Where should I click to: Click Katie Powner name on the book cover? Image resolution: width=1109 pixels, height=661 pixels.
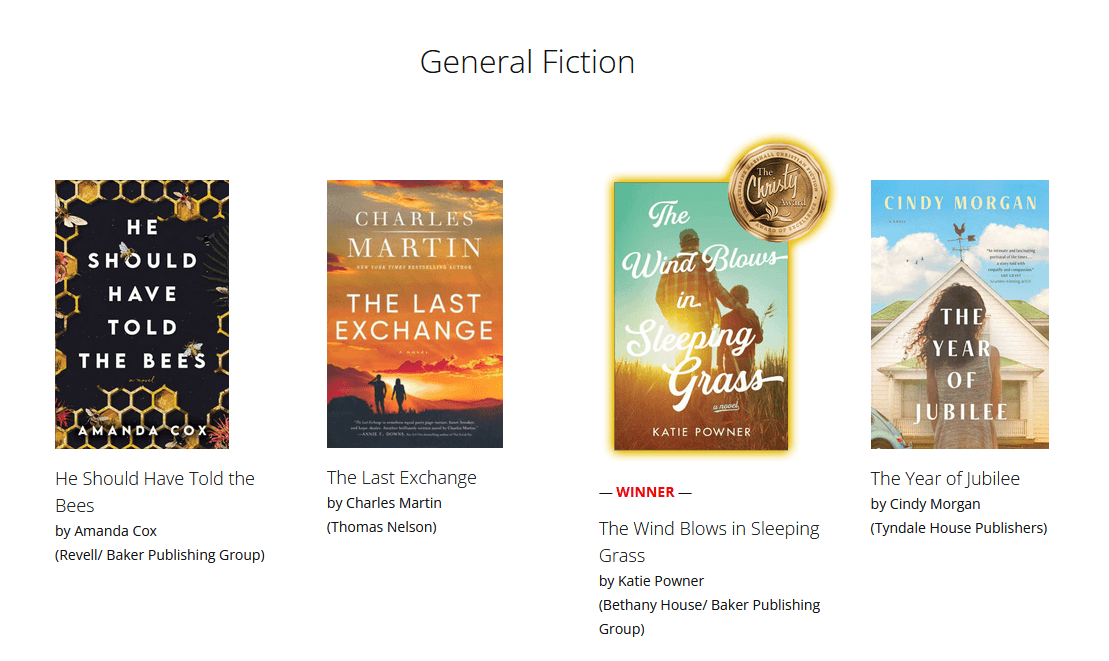point(700,432)
